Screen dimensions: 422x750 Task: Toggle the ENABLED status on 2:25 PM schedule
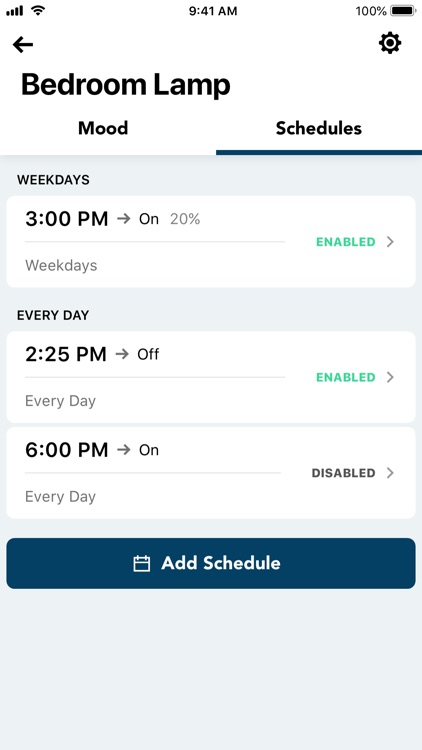345,377
